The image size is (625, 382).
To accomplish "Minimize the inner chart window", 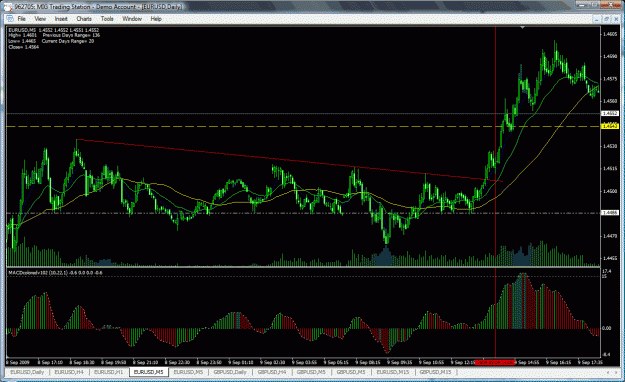I will (597, 19).
